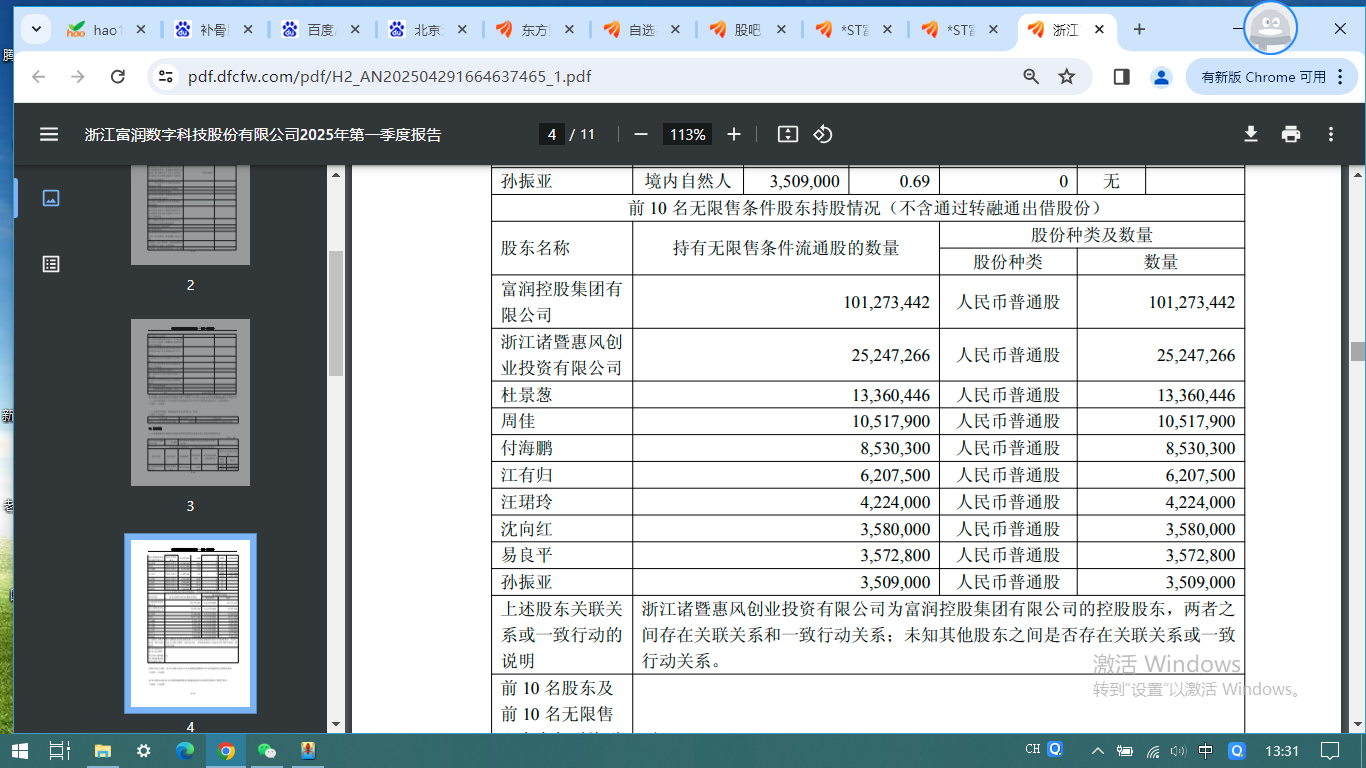Screen dimensions: 1366x768
Task: Switch to the 补骨 Baidu tab
Action: tap(214, 29)
